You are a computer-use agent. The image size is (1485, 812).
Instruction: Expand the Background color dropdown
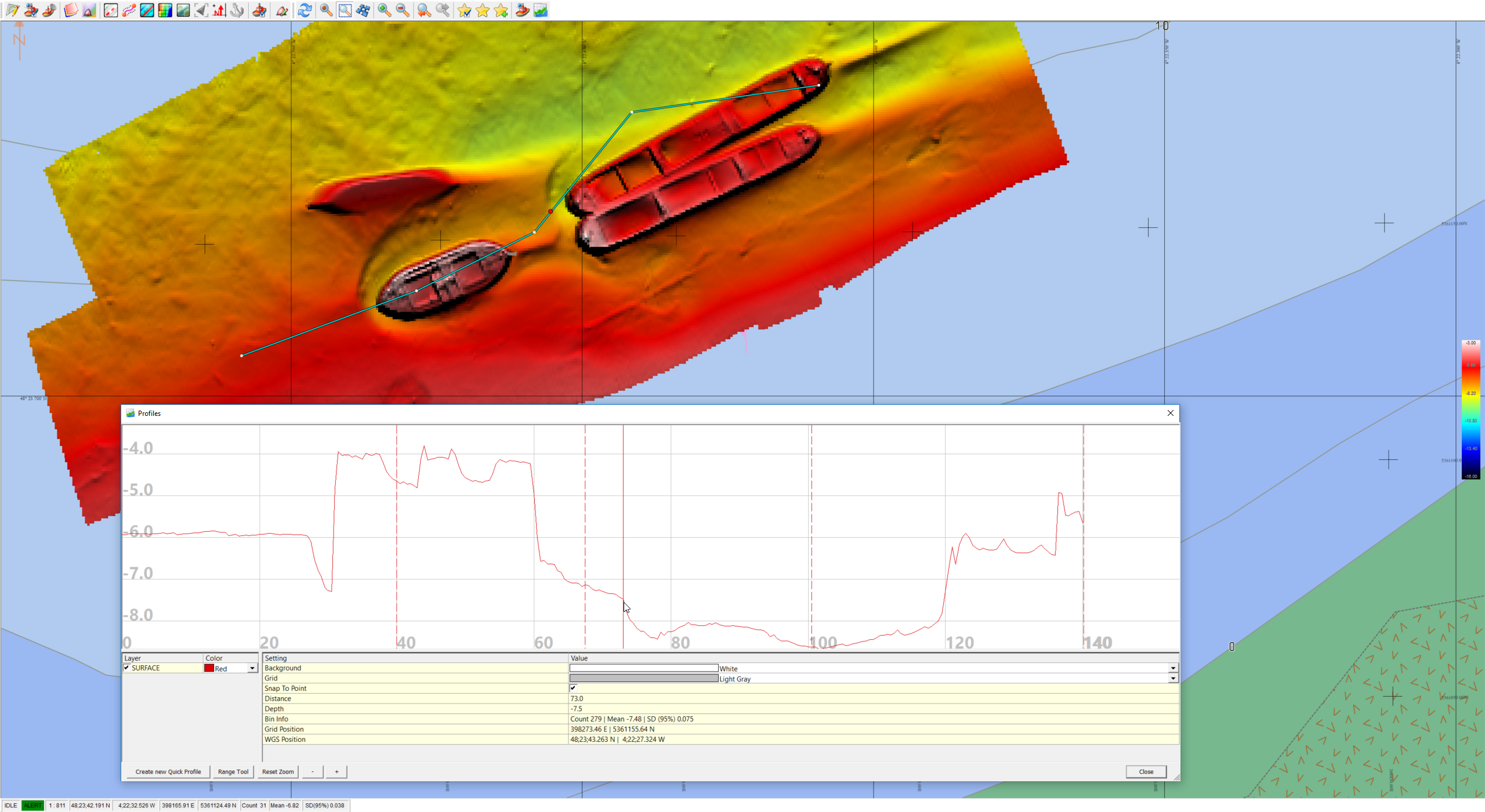[x=1173, y=668]
